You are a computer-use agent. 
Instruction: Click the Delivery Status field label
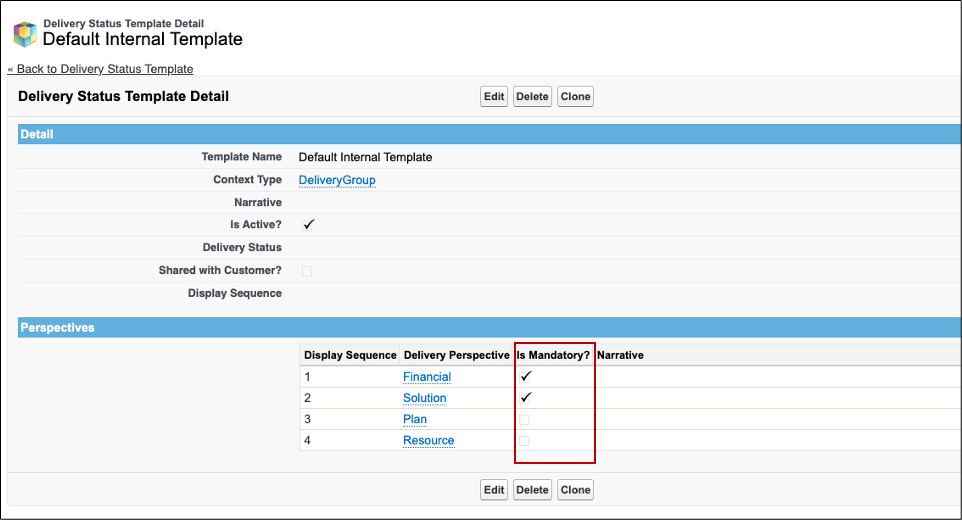click(242, 247)
